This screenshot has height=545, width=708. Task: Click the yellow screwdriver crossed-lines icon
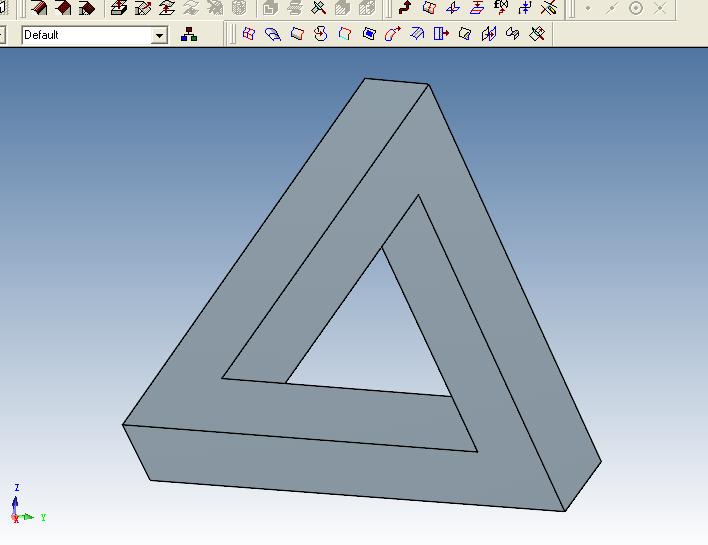coord(549,8)
